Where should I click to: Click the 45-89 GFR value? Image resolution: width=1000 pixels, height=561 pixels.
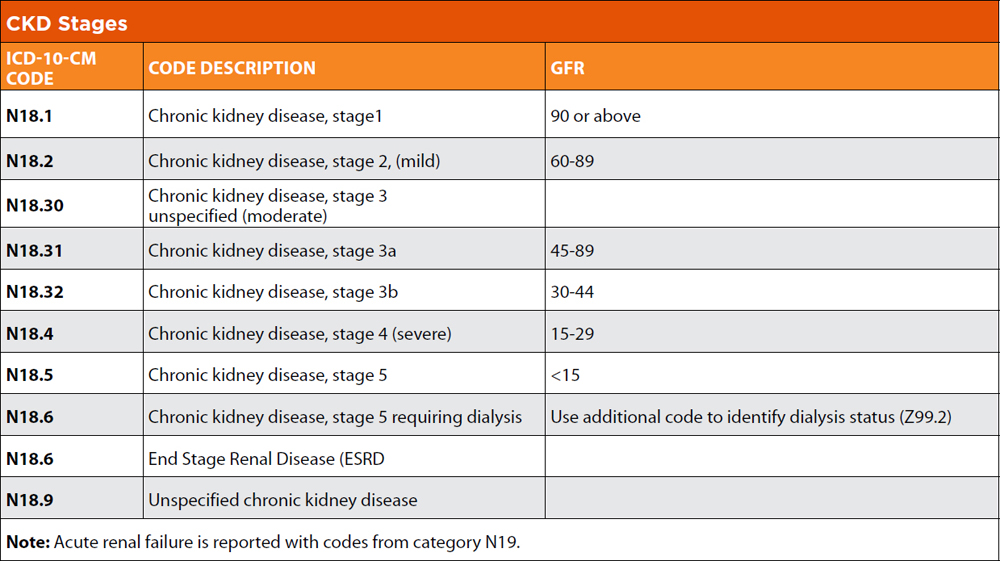click(572, 251)
